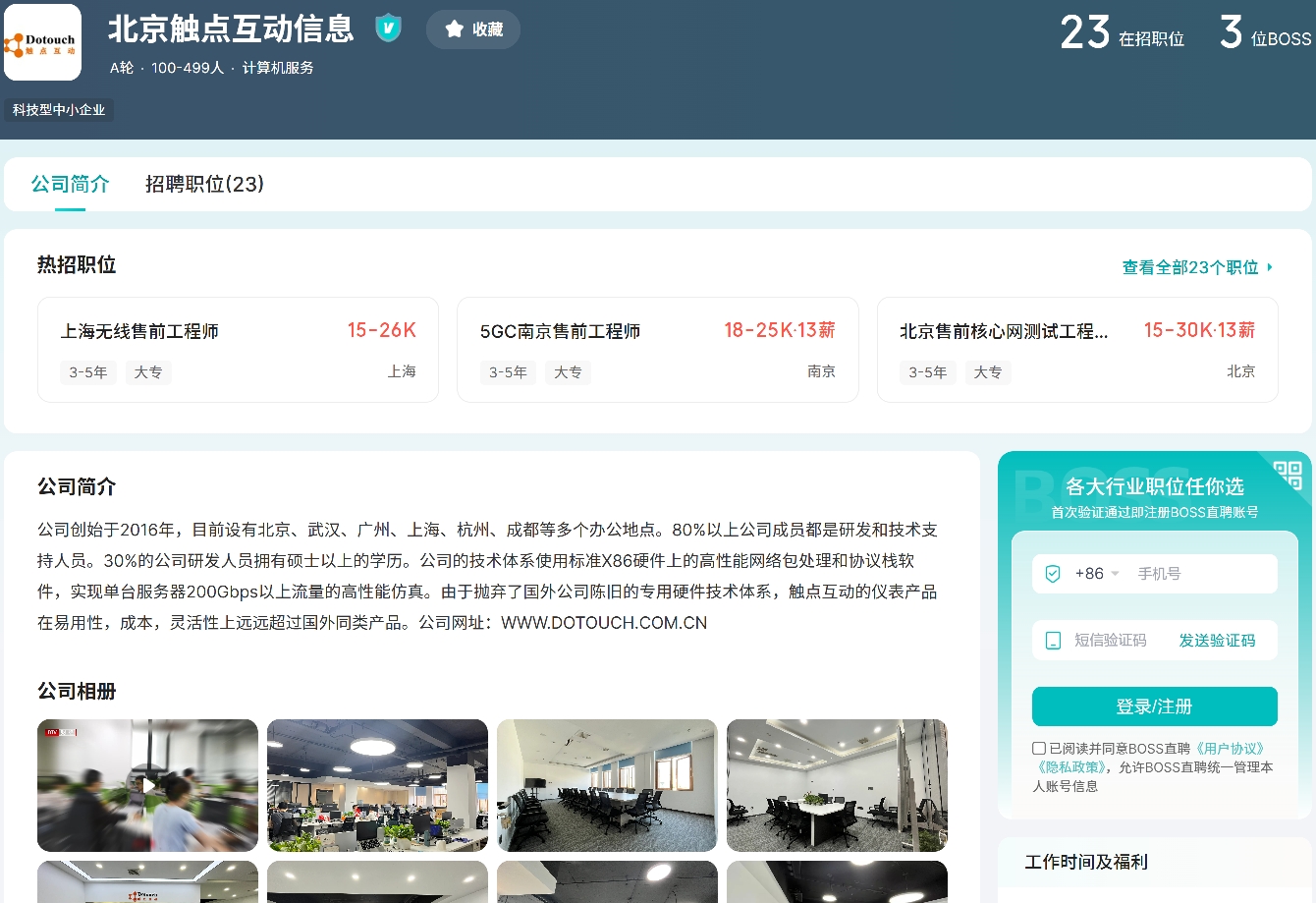1316x903 pixels.
Task: Click the 3 位BOSS counter
Action: (1265, 33)
